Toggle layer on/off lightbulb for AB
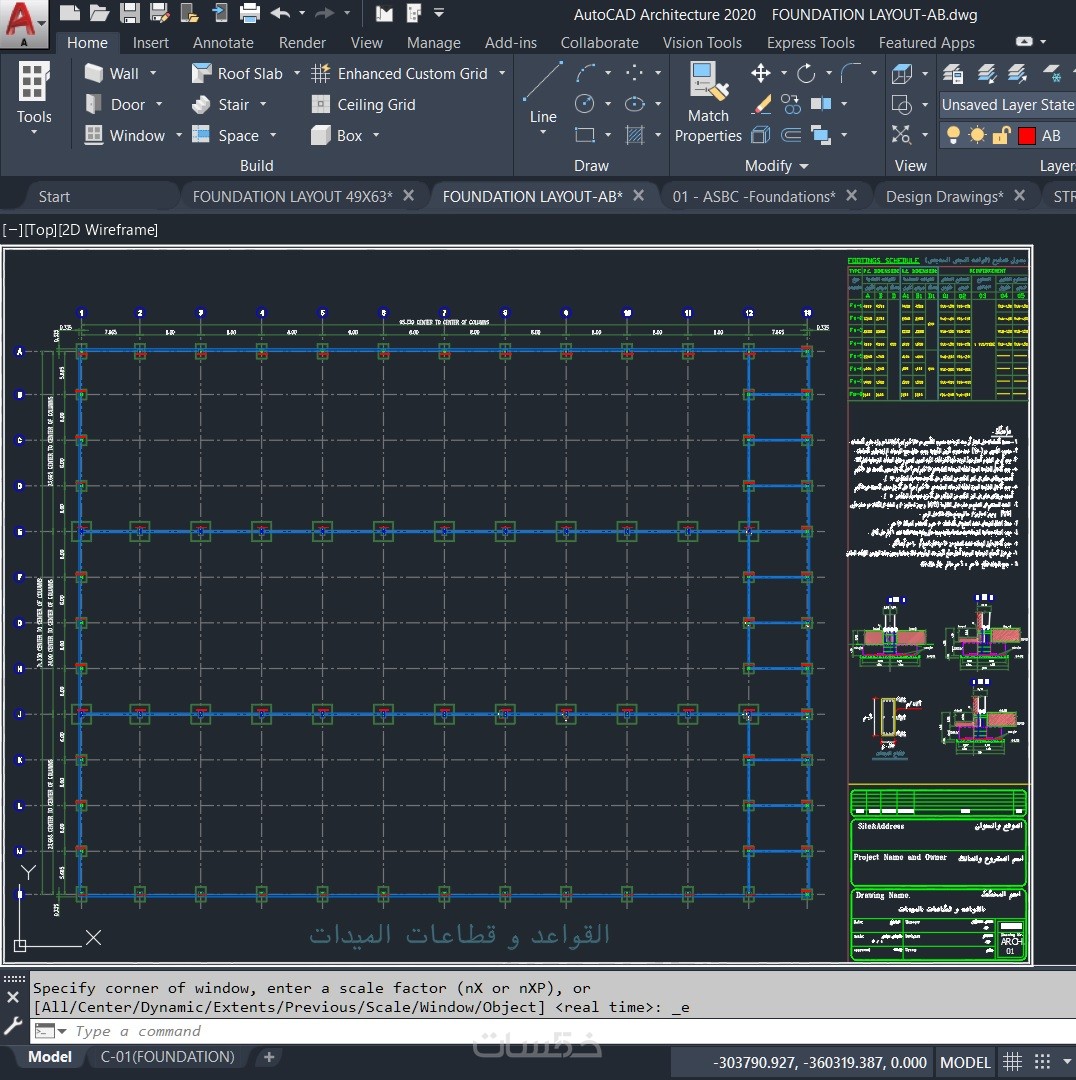Viewport: 1076px width, 1080px height. [x=953, y=135]
